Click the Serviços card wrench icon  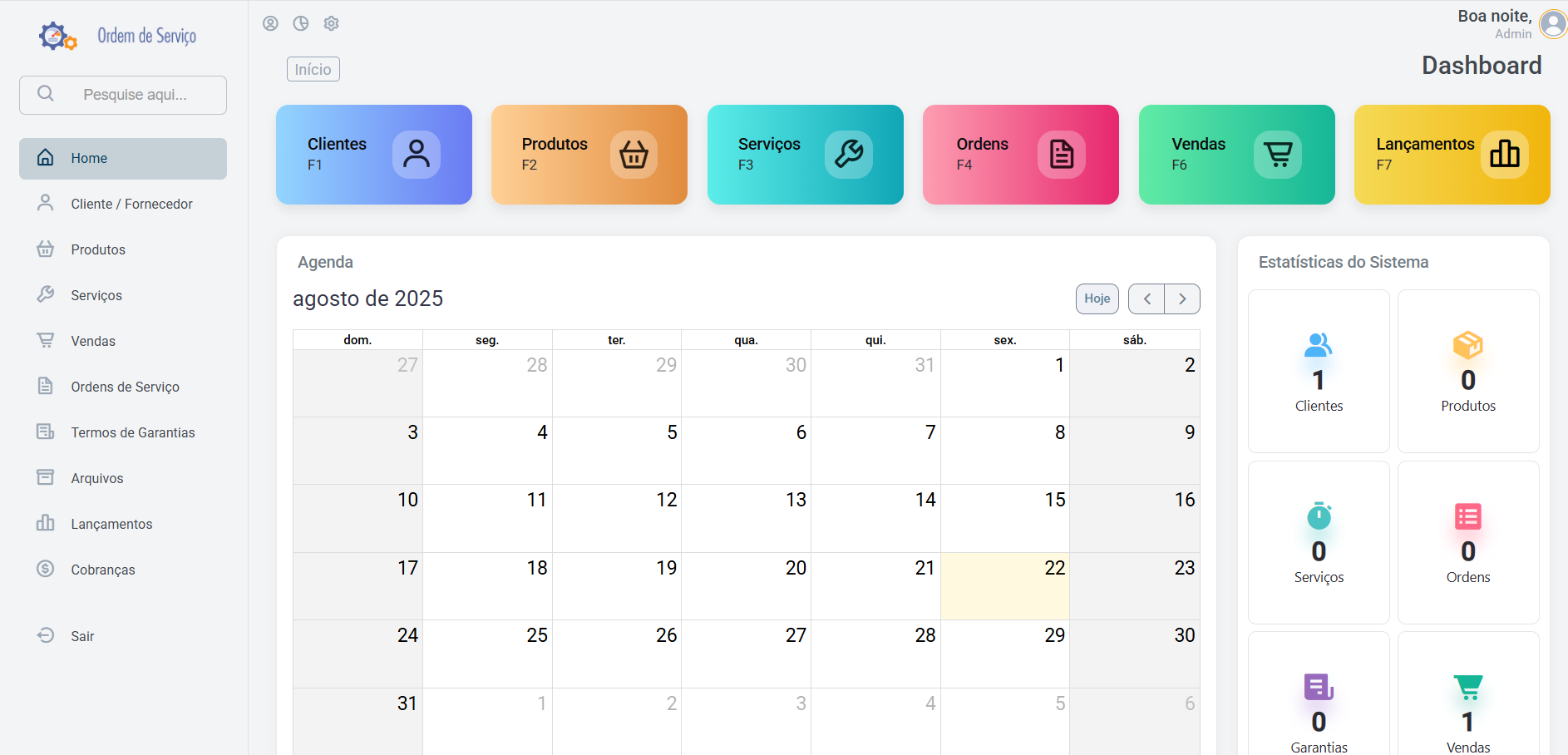(848, 155)
